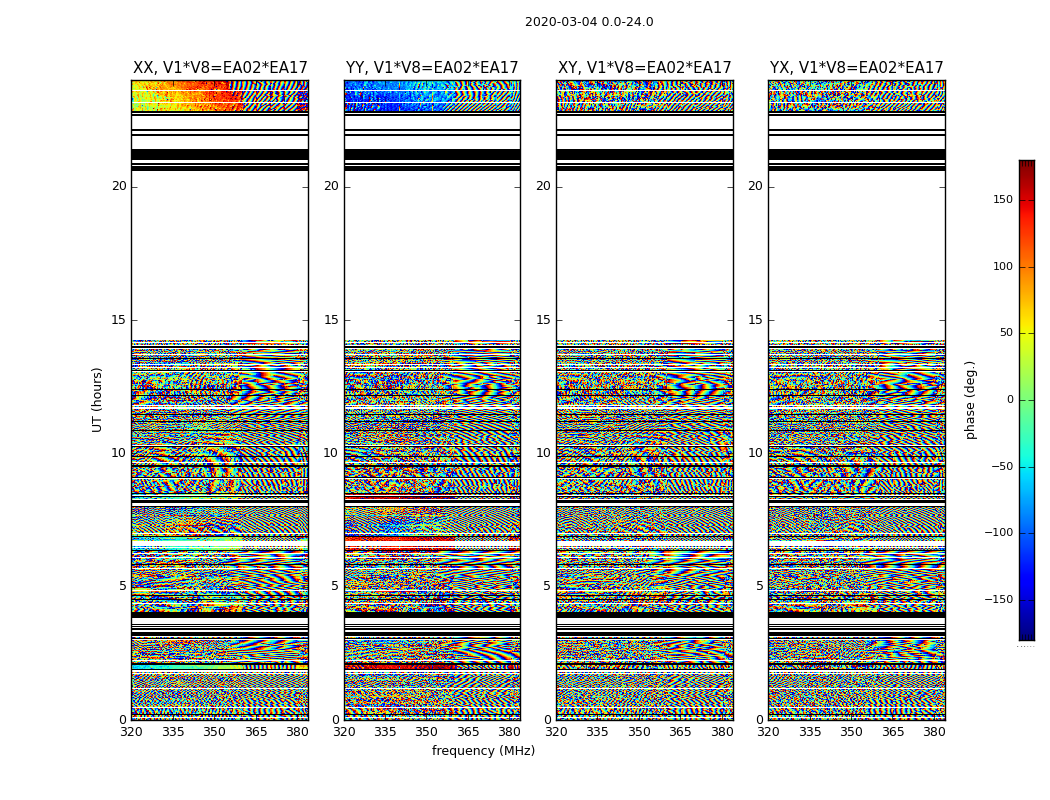
Task: Click XX panel y-axis tick 20
Action: [119, 186]
